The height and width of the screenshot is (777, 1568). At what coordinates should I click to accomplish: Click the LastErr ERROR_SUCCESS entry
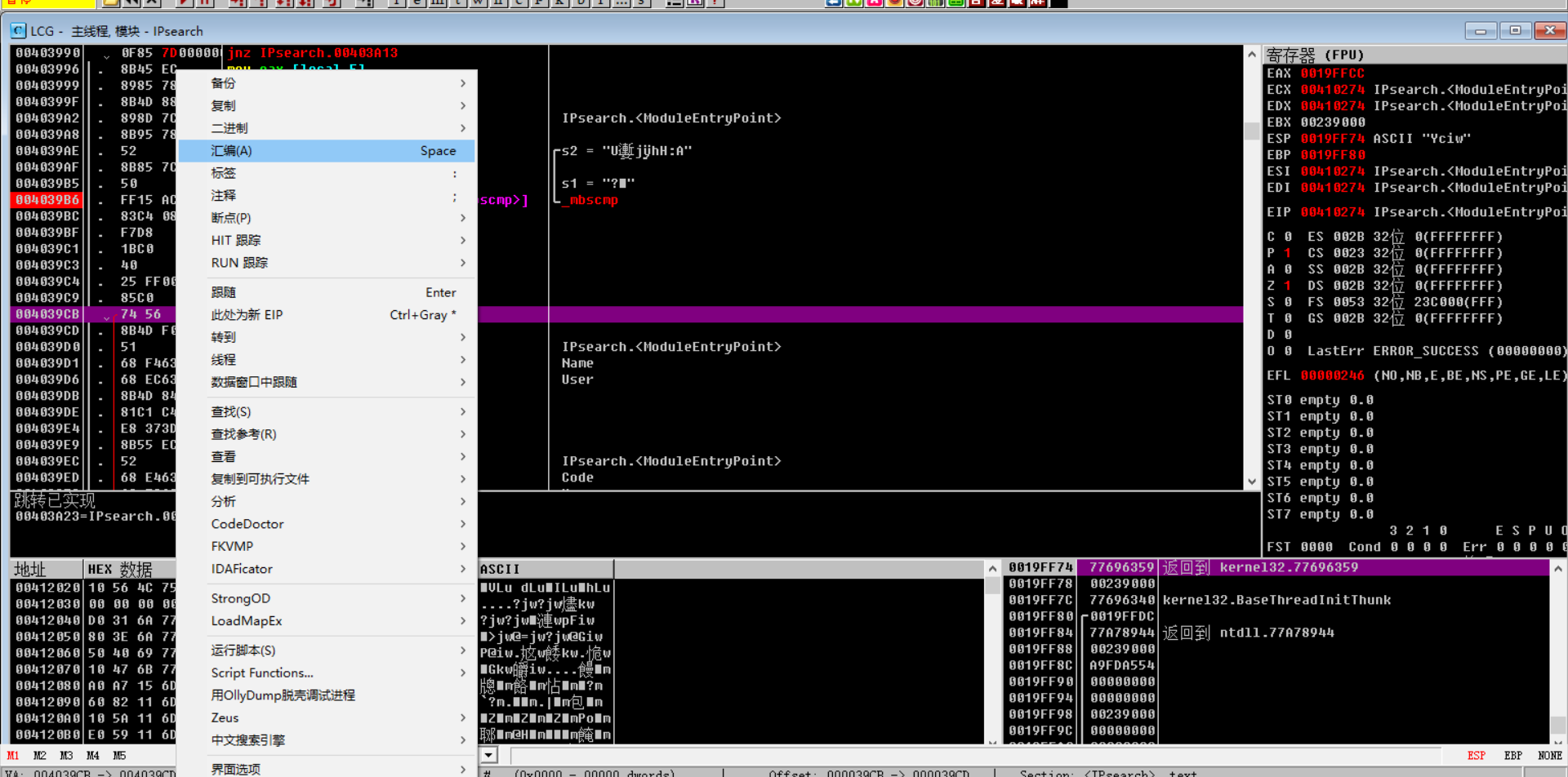[x=1437, y=351]
